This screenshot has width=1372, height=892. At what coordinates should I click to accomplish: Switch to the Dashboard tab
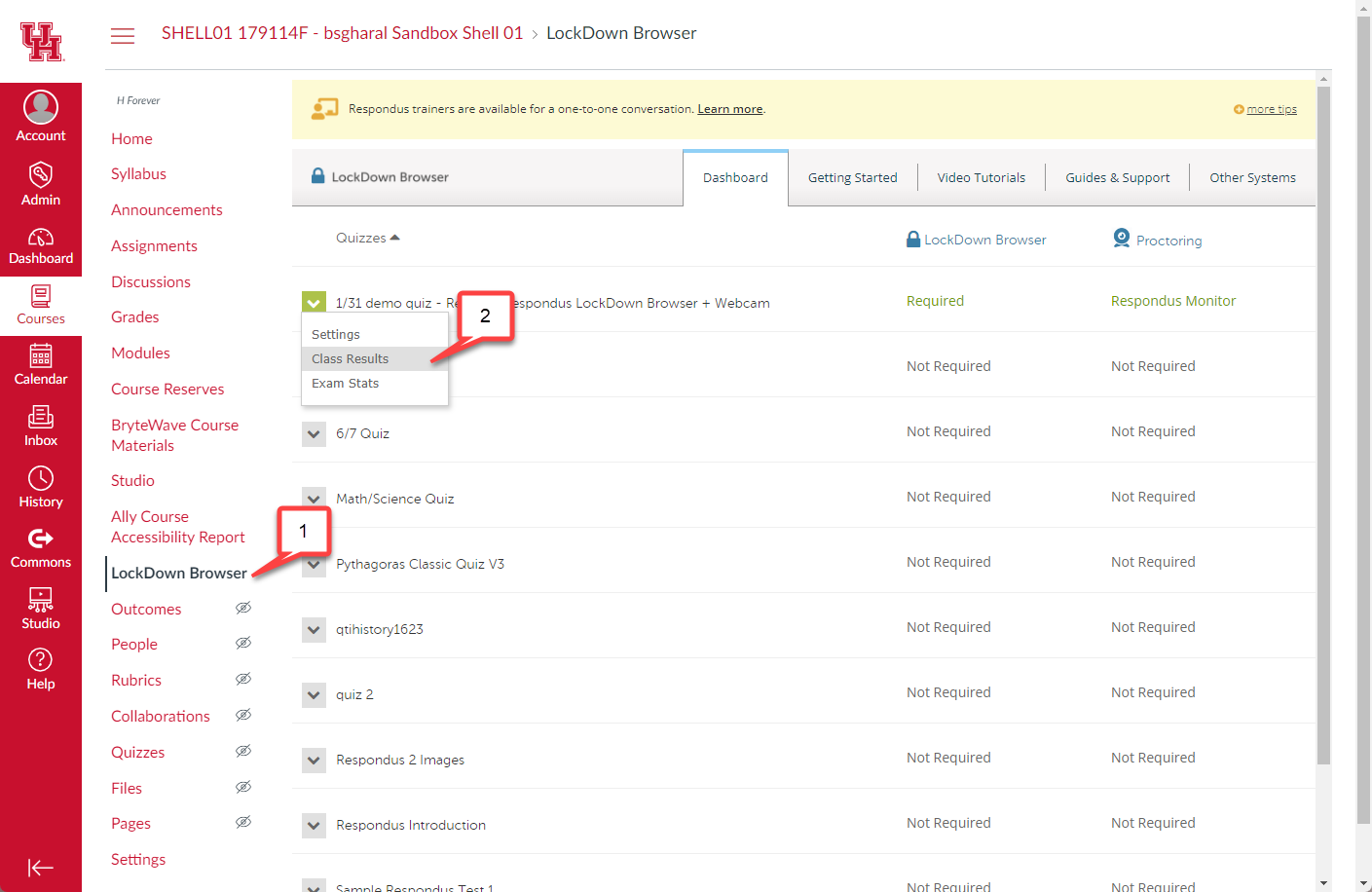(735, 177)
